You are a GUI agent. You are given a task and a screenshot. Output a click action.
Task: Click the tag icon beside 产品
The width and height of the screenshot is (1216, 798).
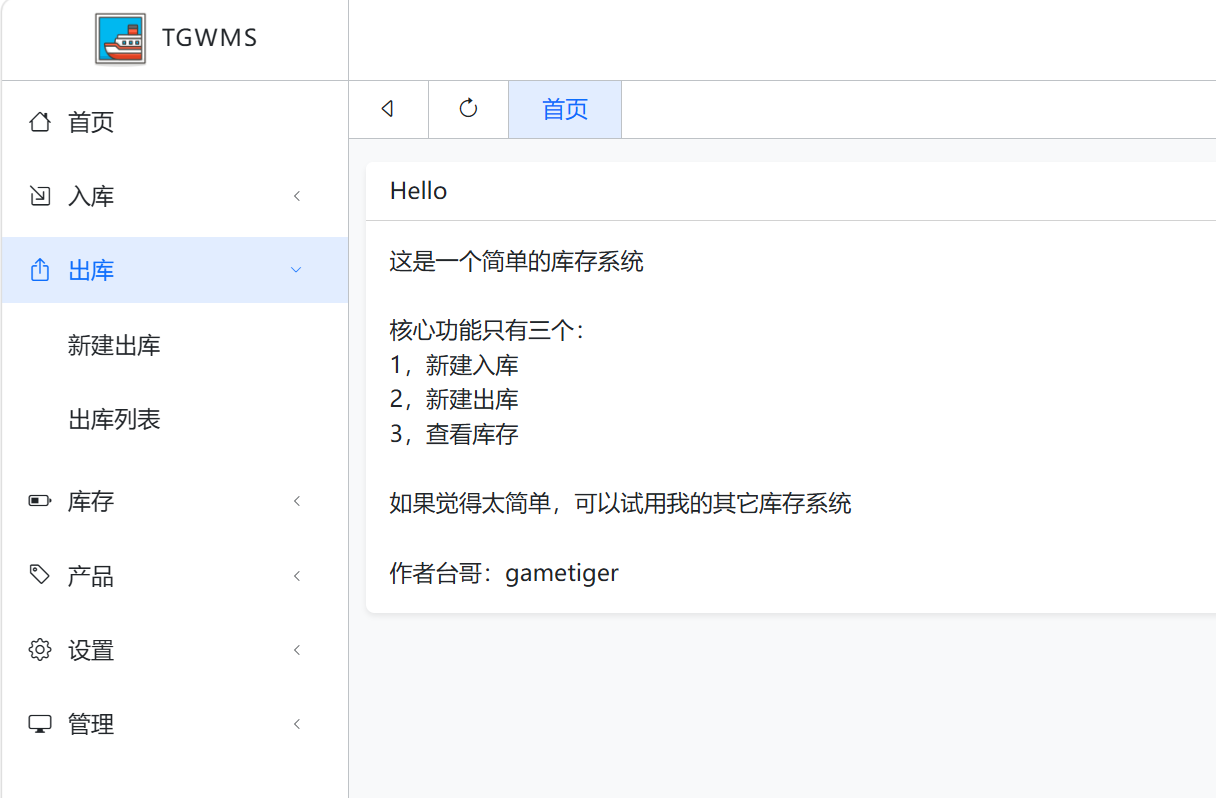pos(40,575)
